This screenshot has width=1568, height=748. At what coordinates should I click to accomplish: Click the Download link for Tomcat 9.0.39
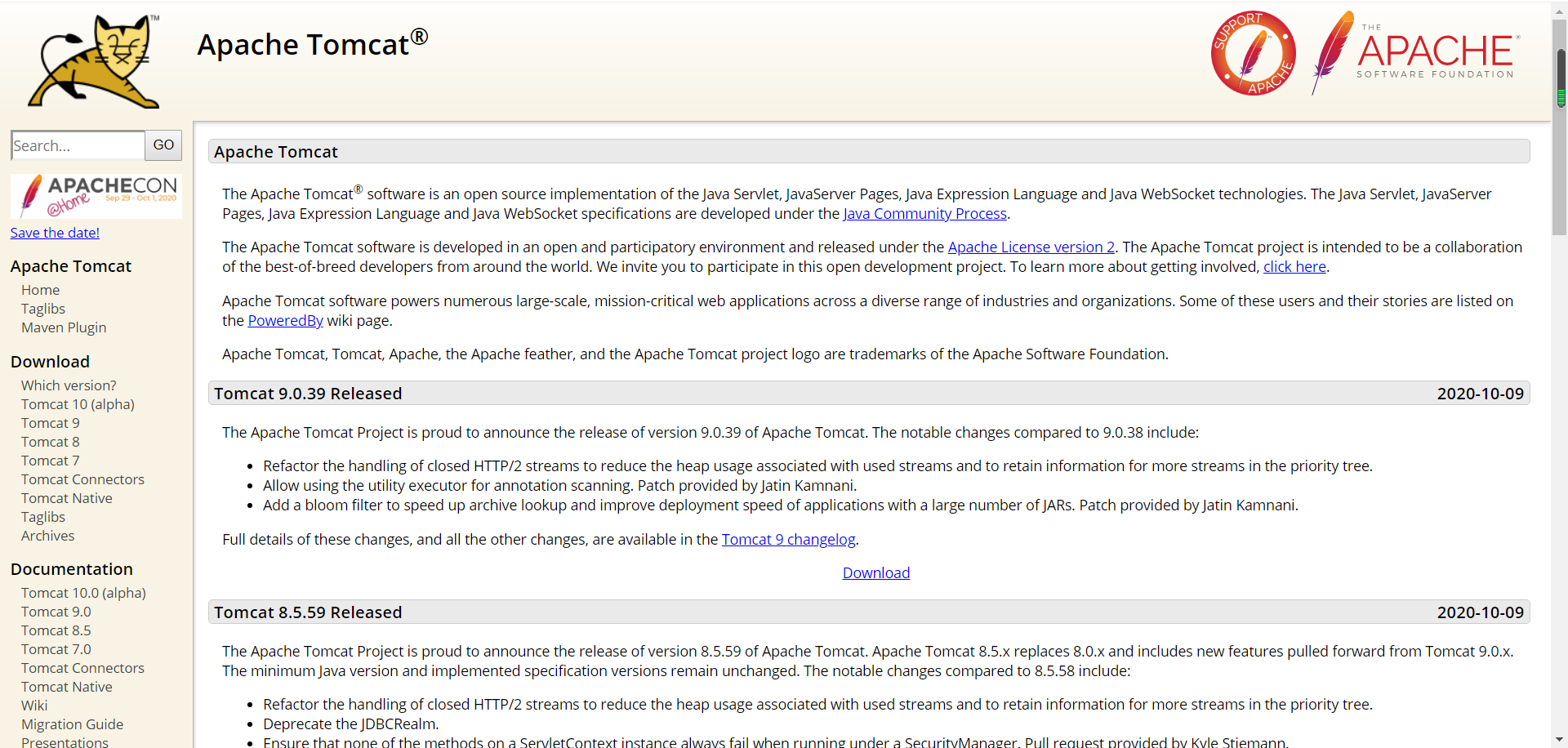876,573
